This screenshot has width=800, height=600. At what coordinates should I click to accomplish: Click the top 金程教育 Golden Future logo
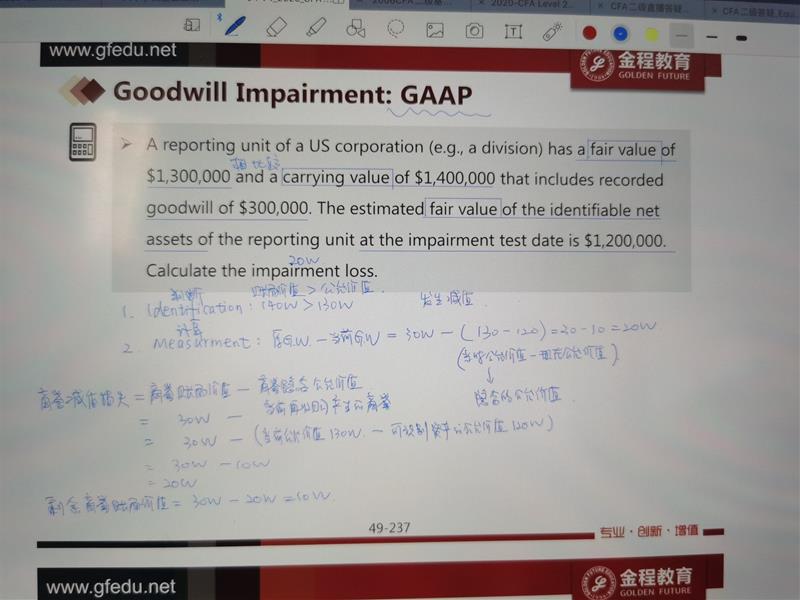tap(637, 66)
